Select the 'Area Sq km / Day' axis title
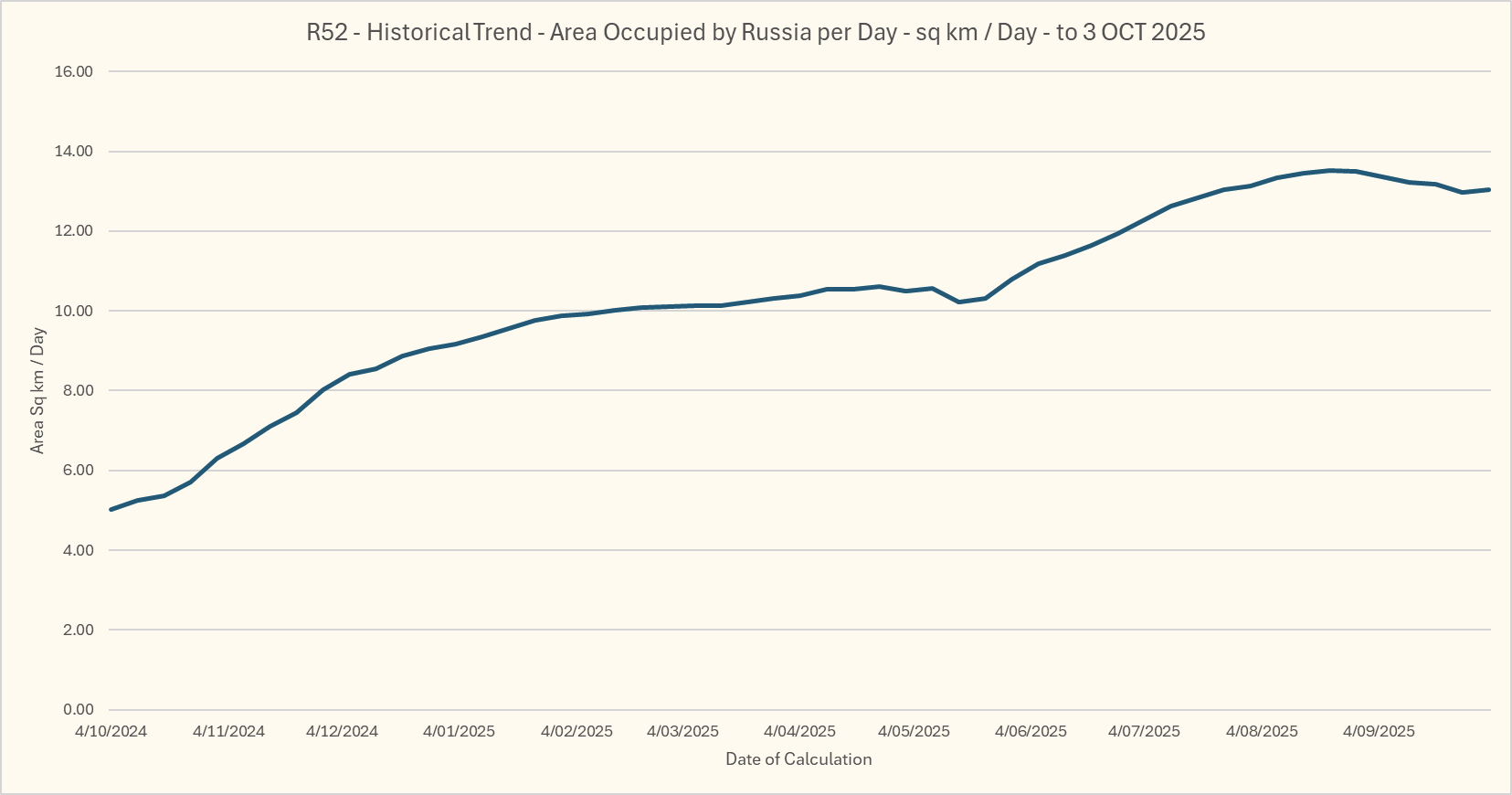This screenshot has width=1512, height=795. (37, 390)
